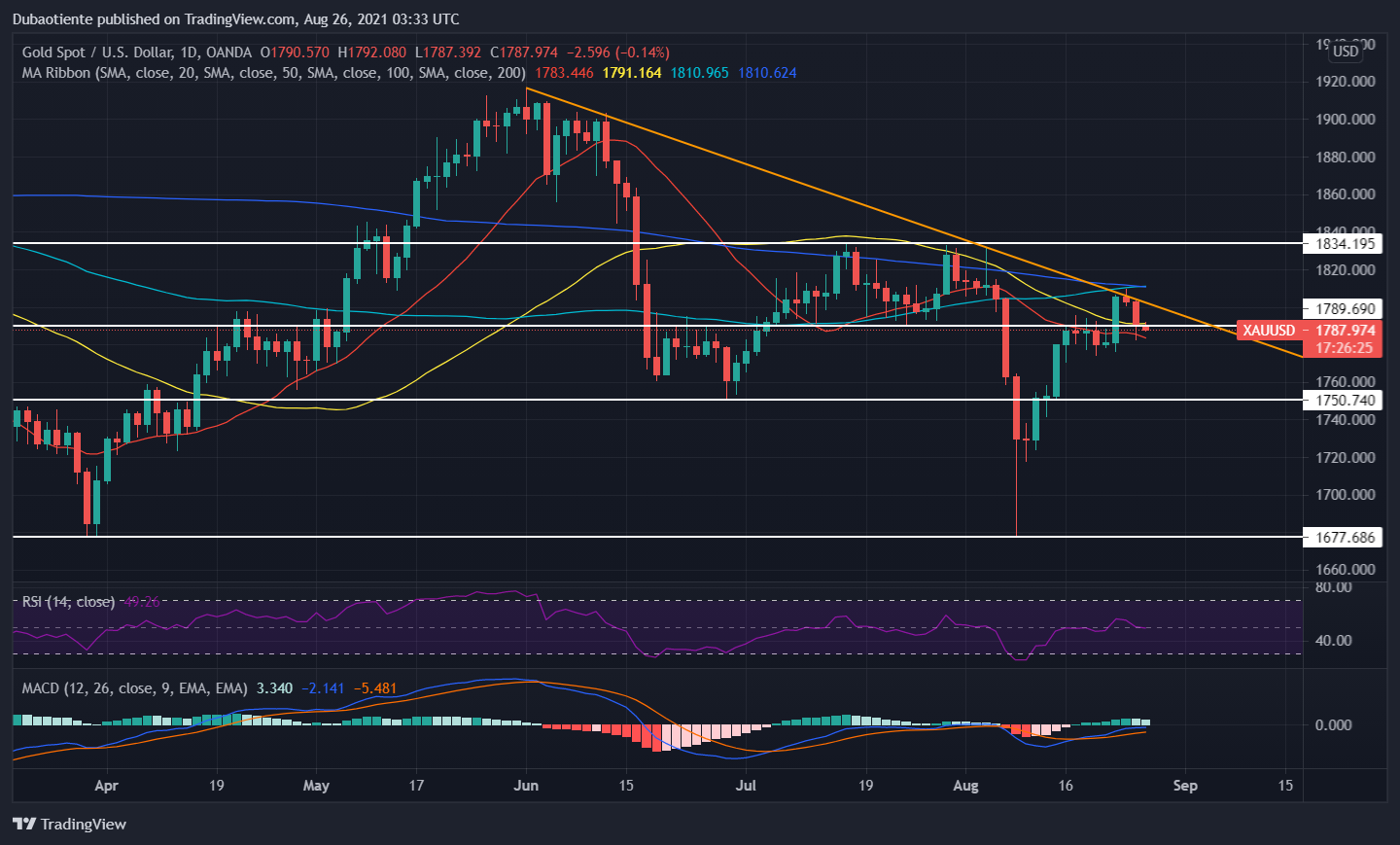This screenshot has width=1400, height=845.
Task: Open the USD currency selector on price axis
Action: [1346, 52]
